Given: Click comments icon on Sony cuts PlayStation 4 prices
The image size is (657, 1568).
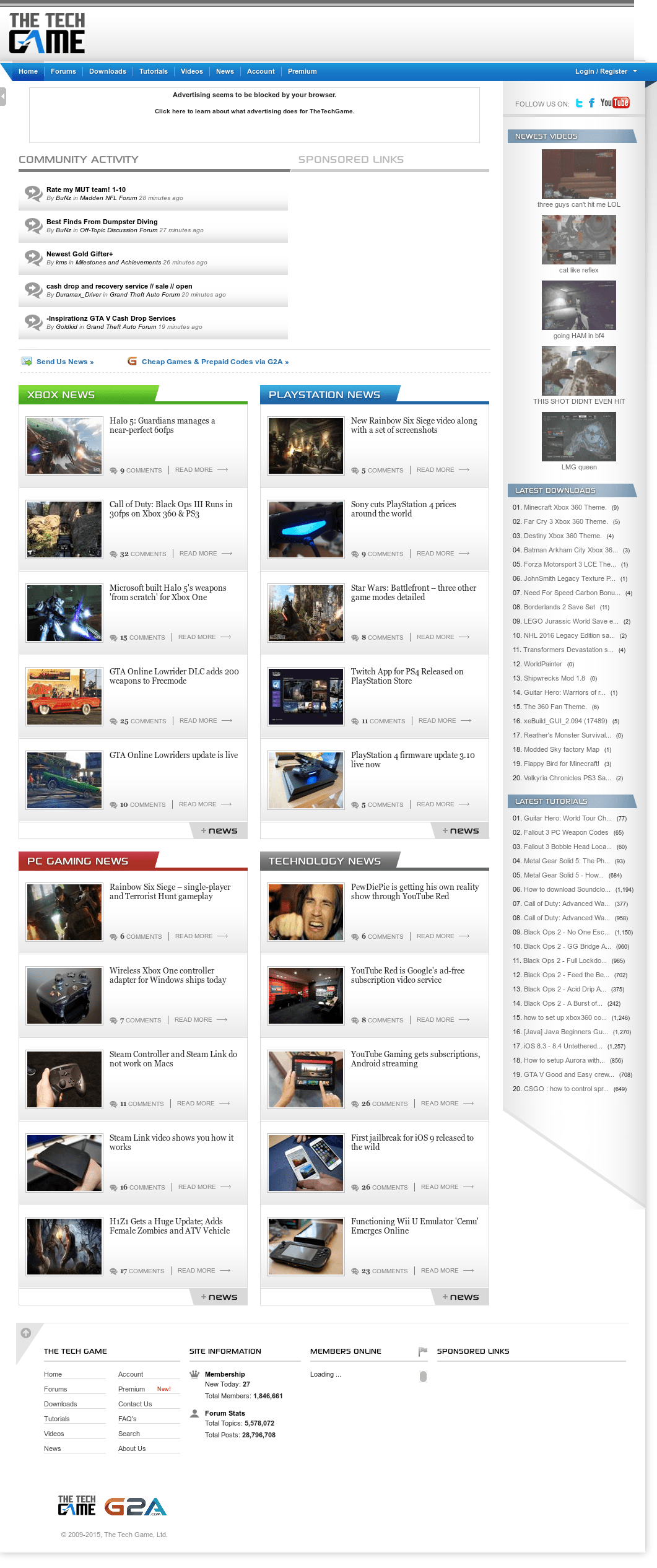Looking at the screenshot, I should [355, 554].
